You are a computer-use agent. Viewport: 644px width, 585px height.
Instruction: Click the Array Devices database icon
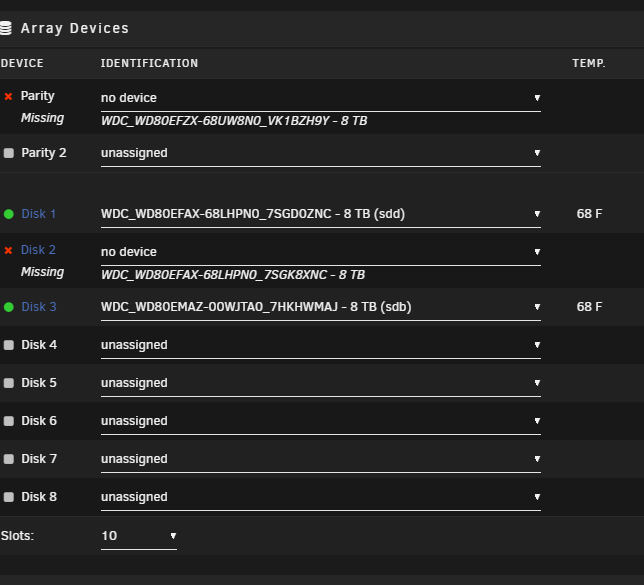click(6, 28)
